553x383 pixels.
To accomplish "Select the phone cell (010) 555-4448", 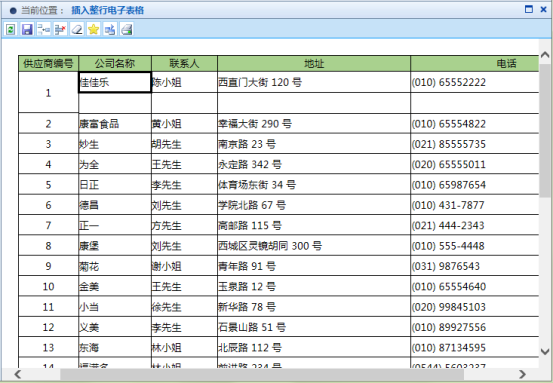I will tap(475, 245).
